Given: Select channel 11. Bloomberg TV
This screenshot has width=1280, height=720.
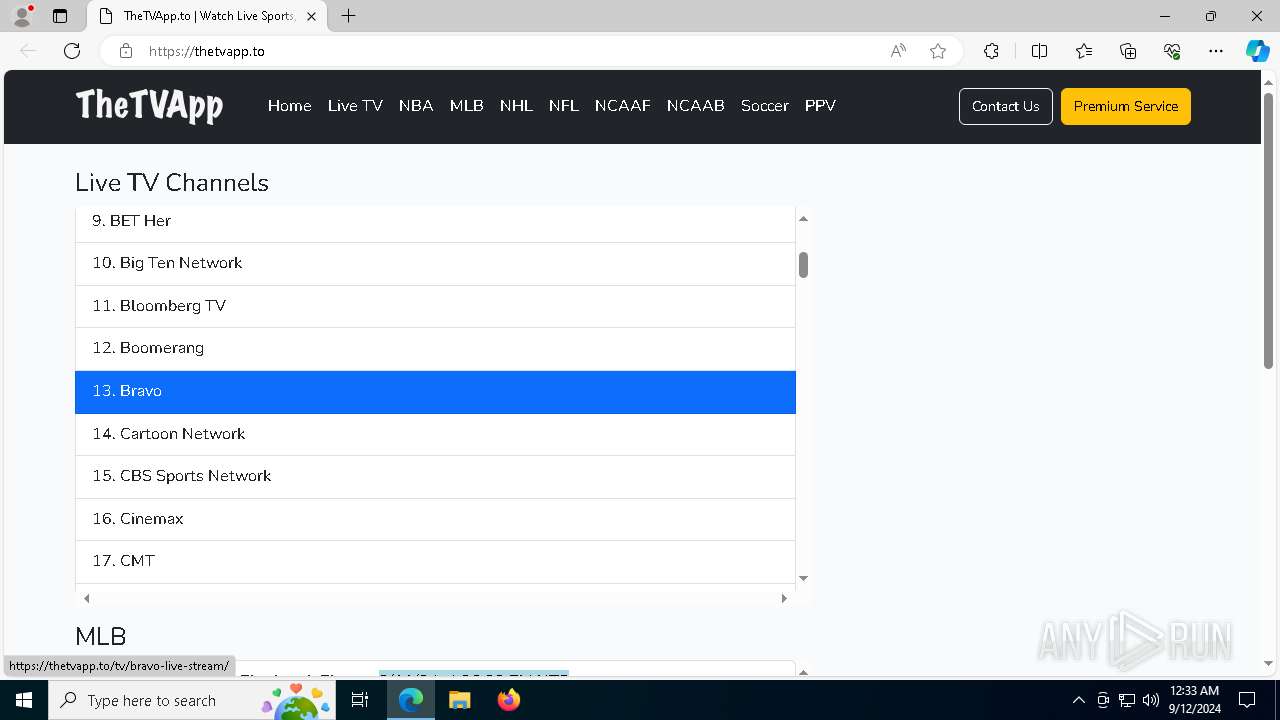Looking at the screenshot, I should click(x=435, y=306).
